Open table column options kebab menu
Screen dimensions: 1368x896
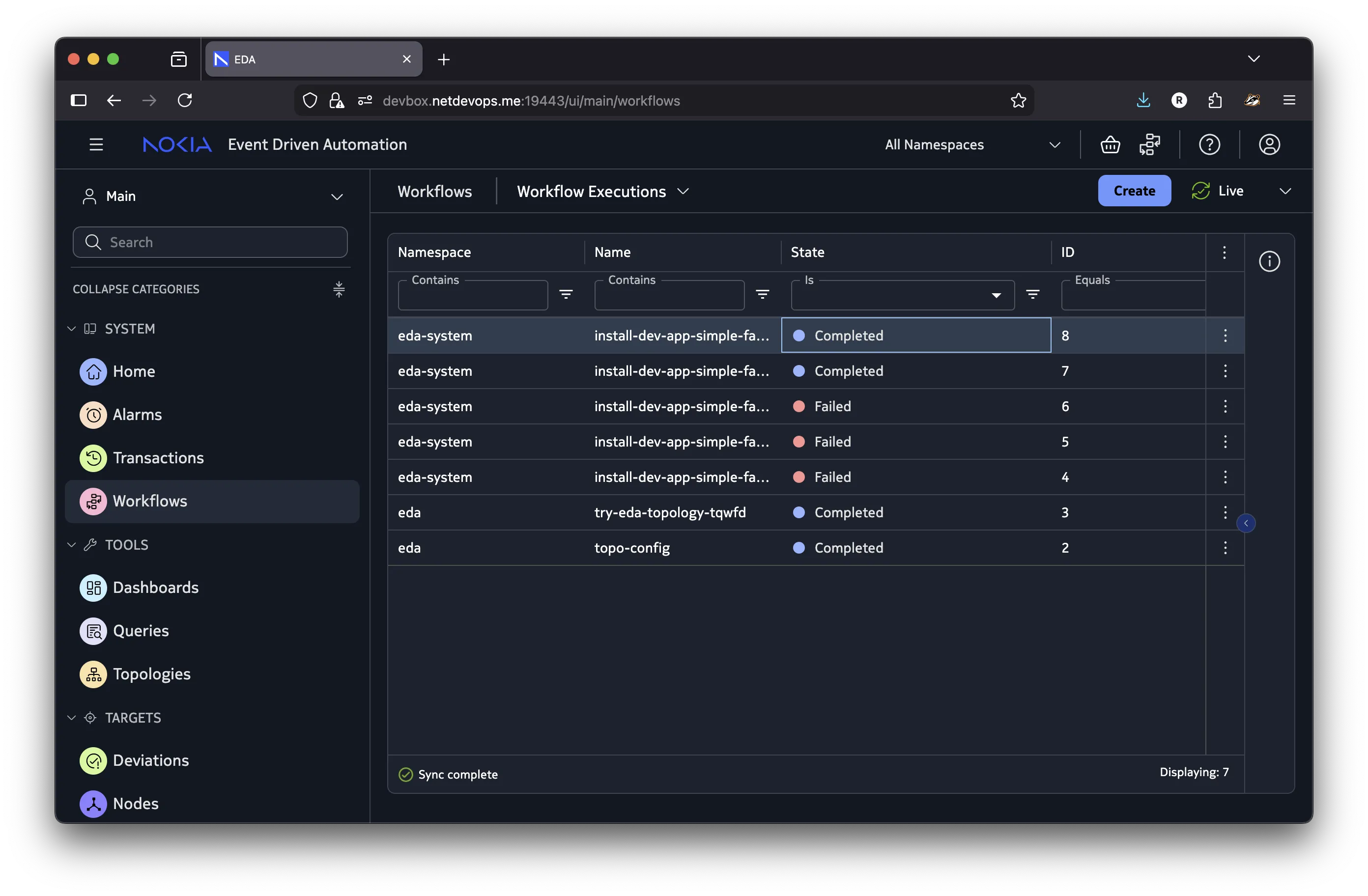[x=1225, y=252]
